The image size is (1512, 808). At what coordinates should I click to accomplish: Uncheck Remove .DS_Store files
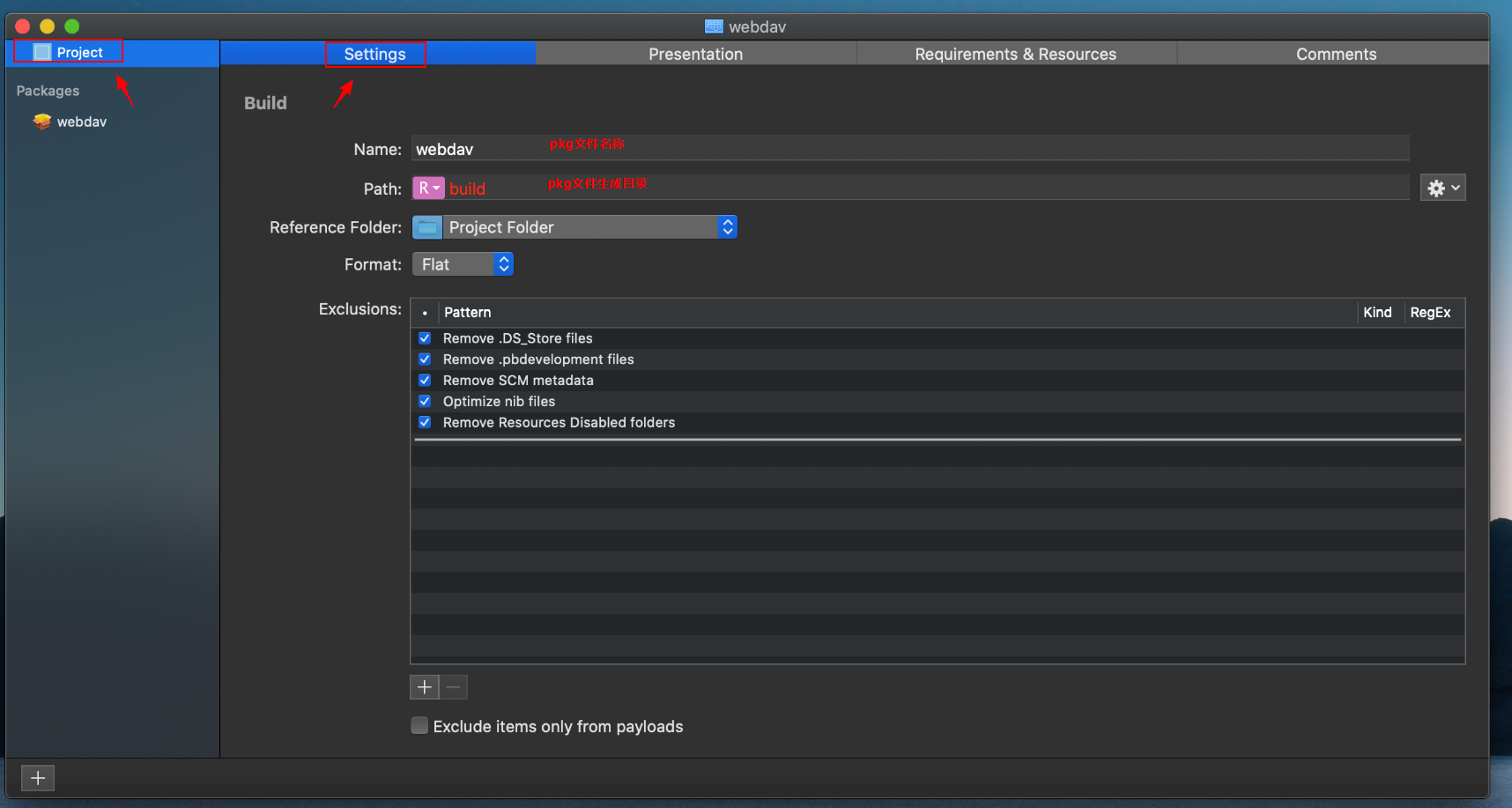coord(425,338)
